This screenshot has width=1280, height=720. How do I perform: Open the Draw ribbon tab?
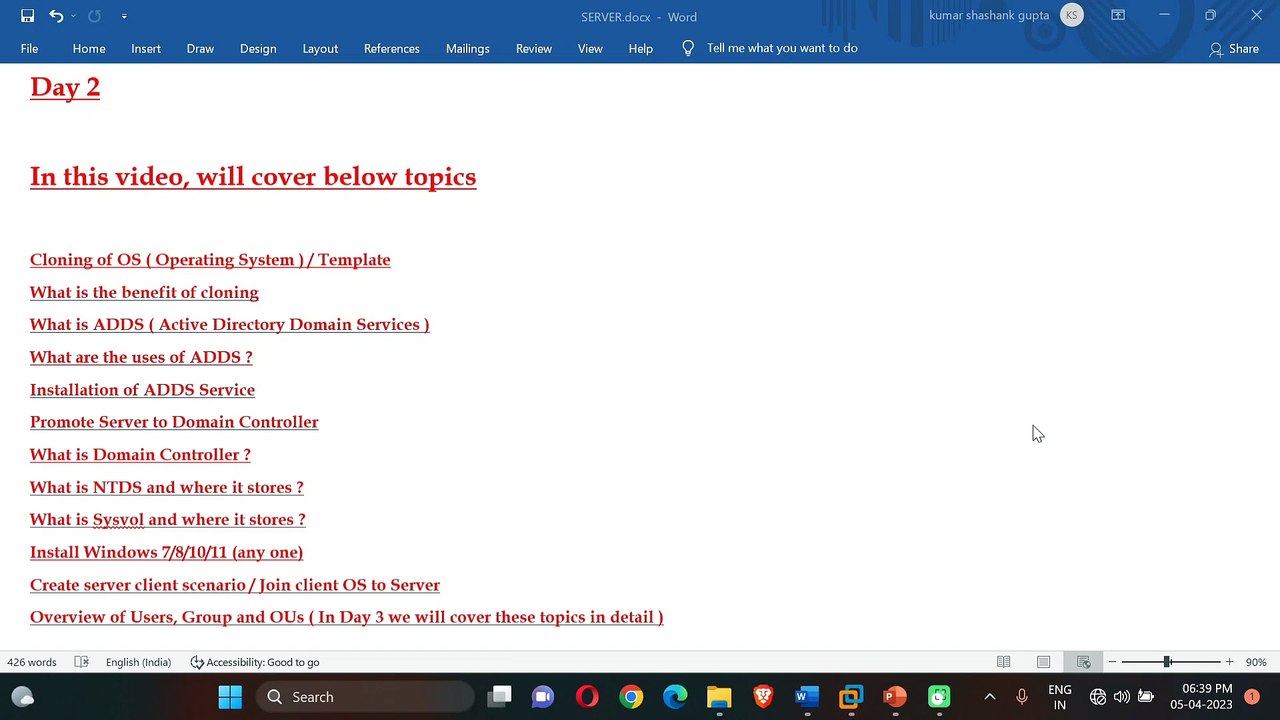click(x=200, y=48)
